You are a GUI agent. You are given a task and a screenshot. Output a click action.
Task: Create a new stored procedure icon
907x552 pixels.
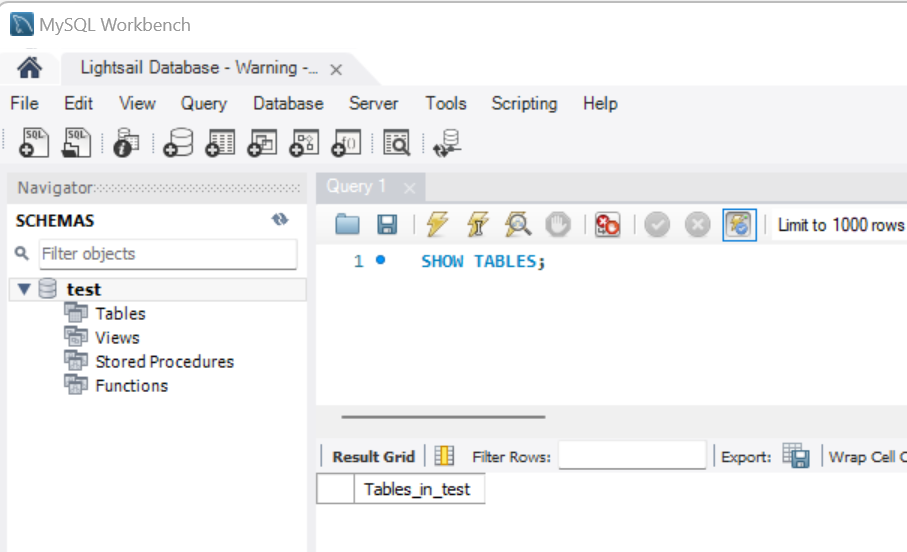coord(304,142)
